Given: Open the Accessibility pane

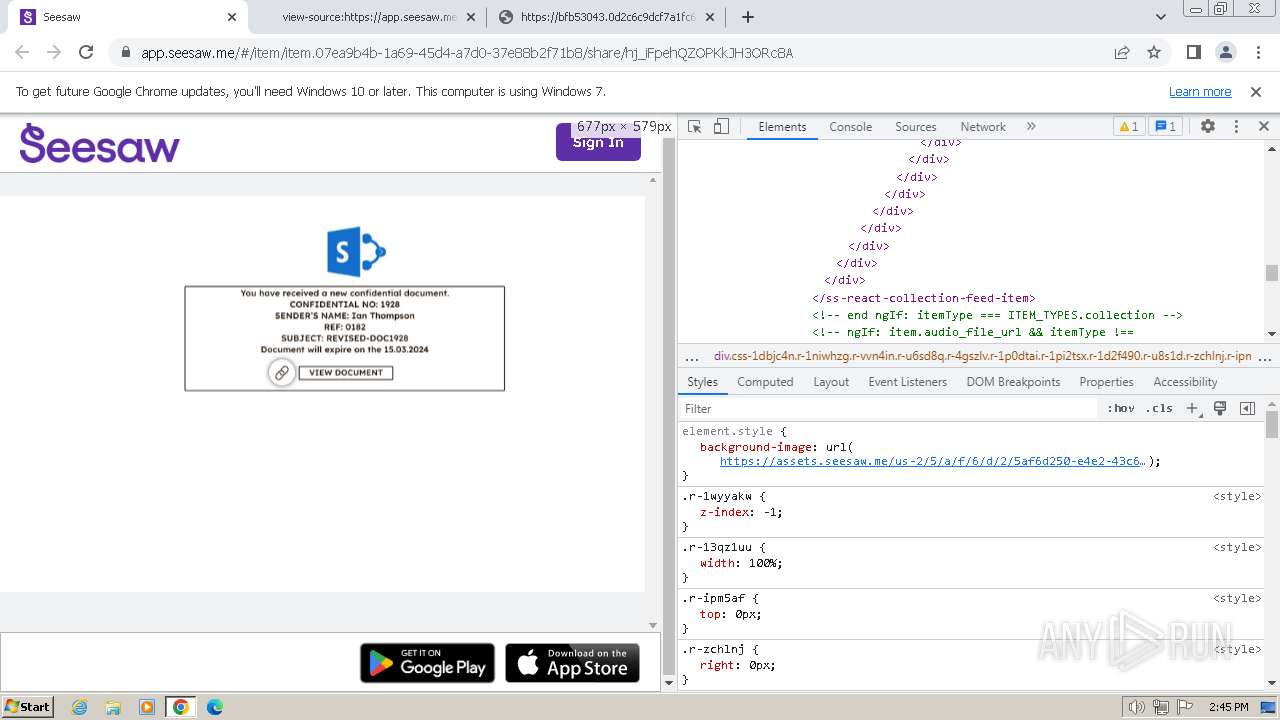Looking at the screenshot, I should [1185, 382].
